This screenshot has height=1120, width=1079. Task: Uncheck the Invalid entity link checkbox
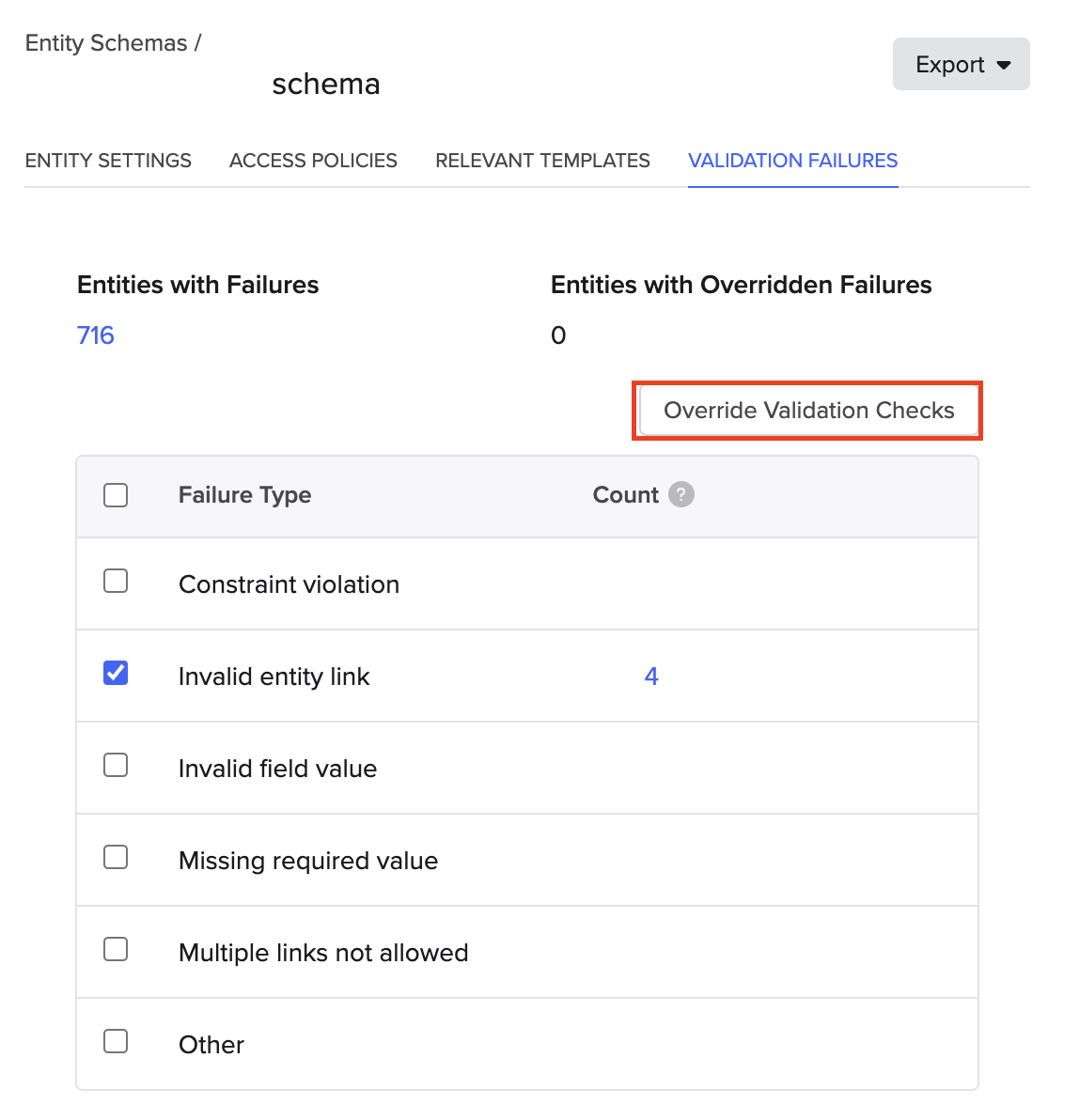pos(116,674)
